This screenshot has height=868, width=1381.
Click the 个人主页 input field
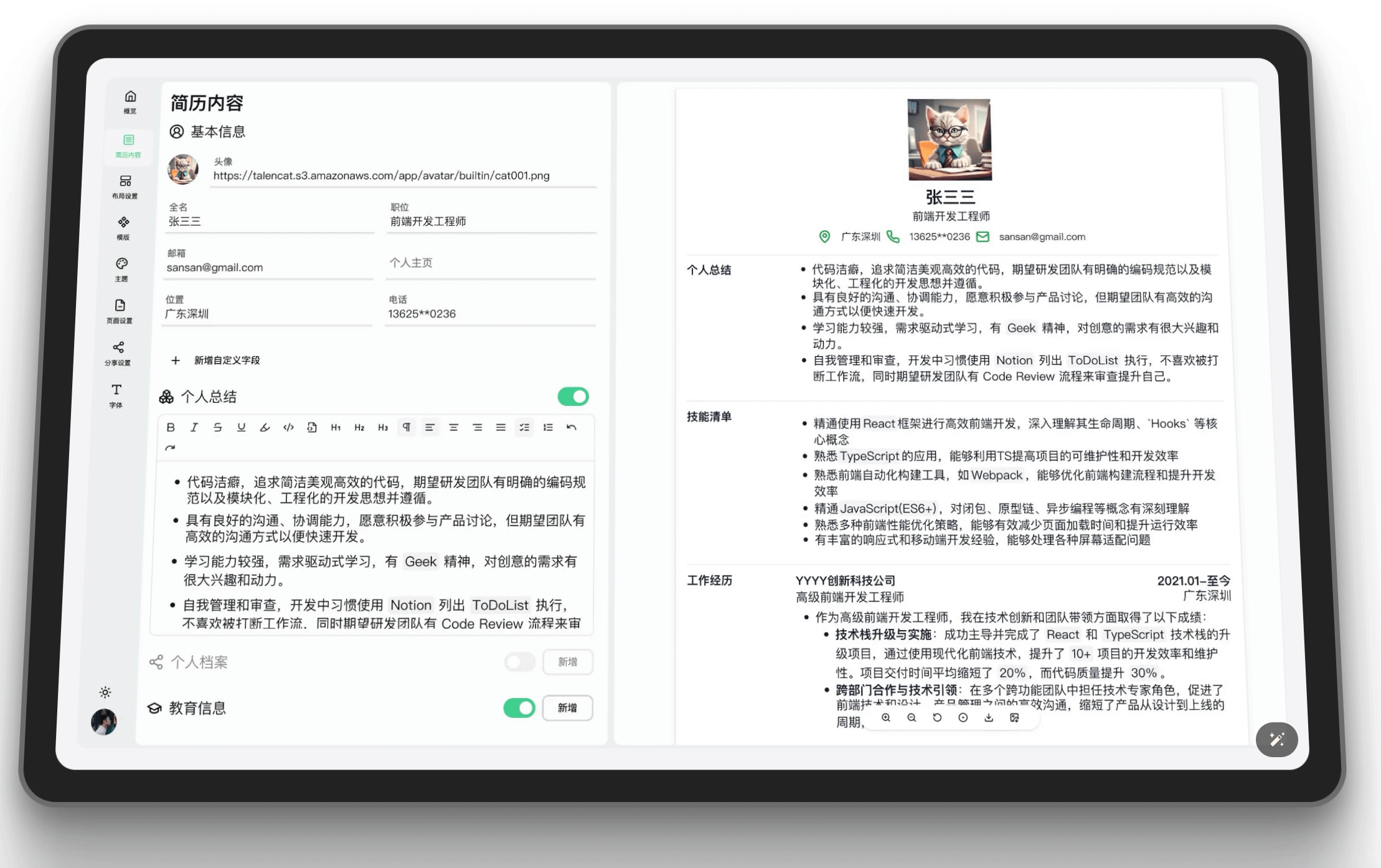tap(491, 263)
